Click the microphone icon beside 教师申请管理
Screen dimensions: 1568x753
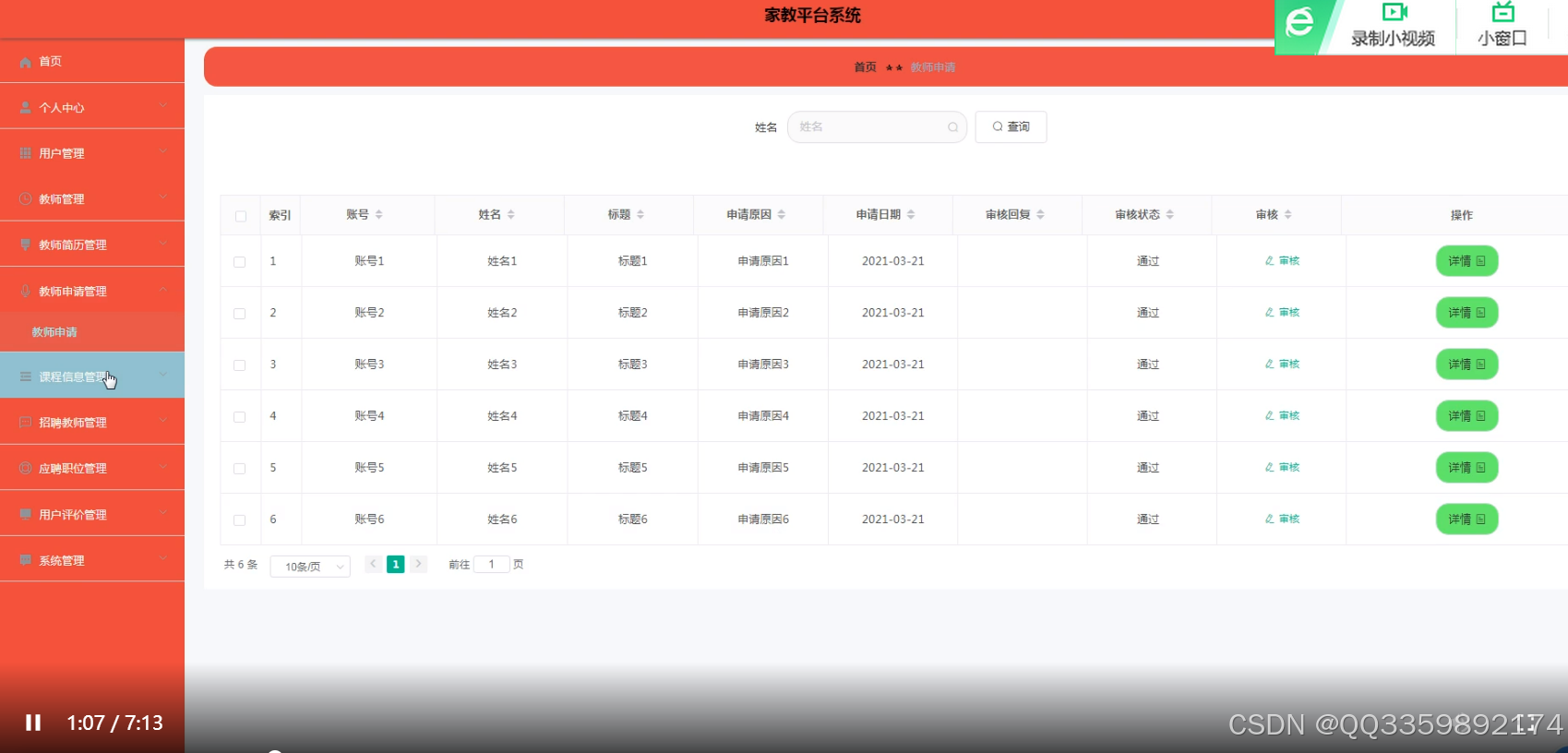[26, 291]
